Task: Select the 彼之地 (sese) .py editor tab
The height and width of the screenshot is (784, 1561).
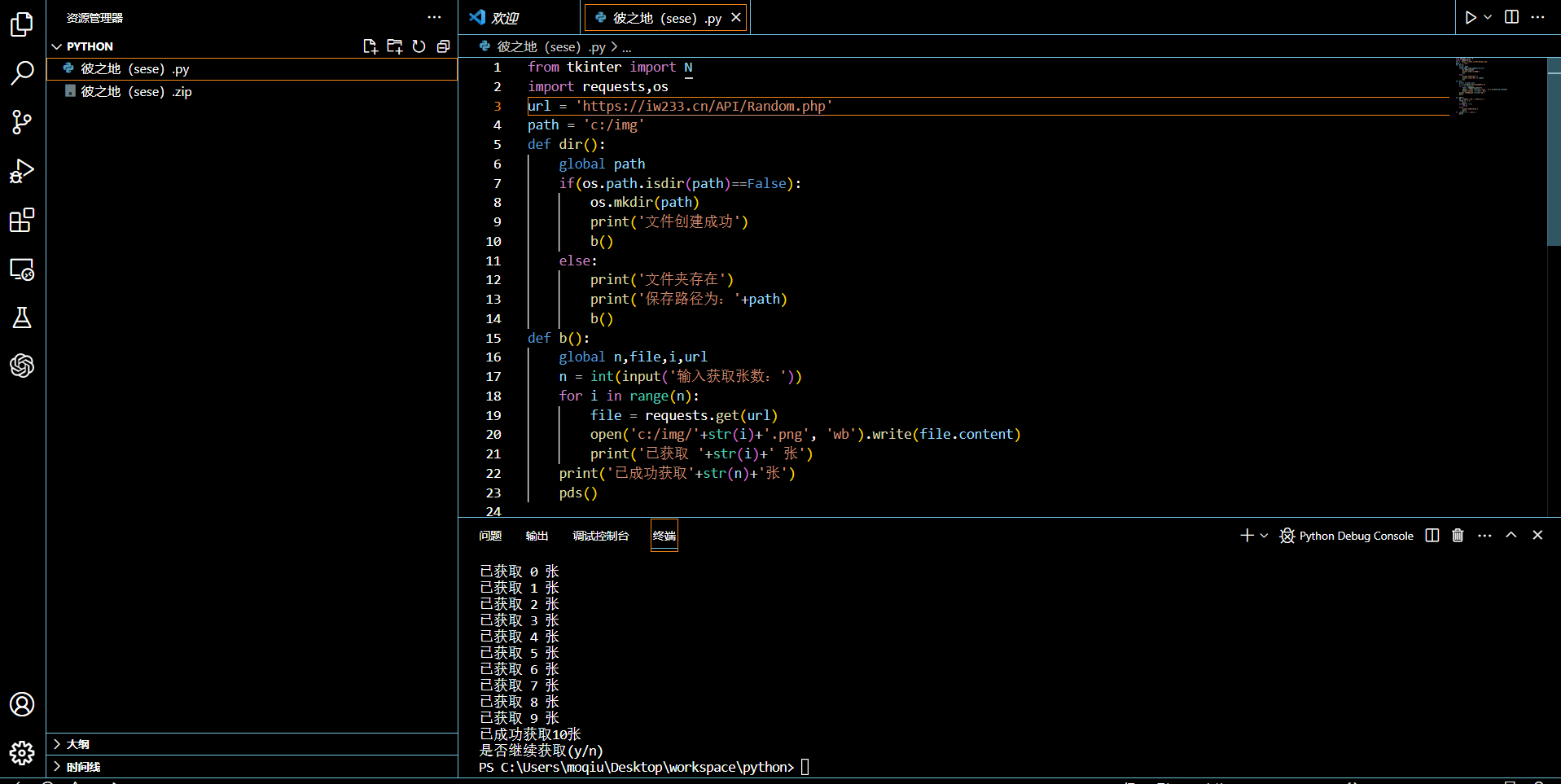Action: (666, 17)
